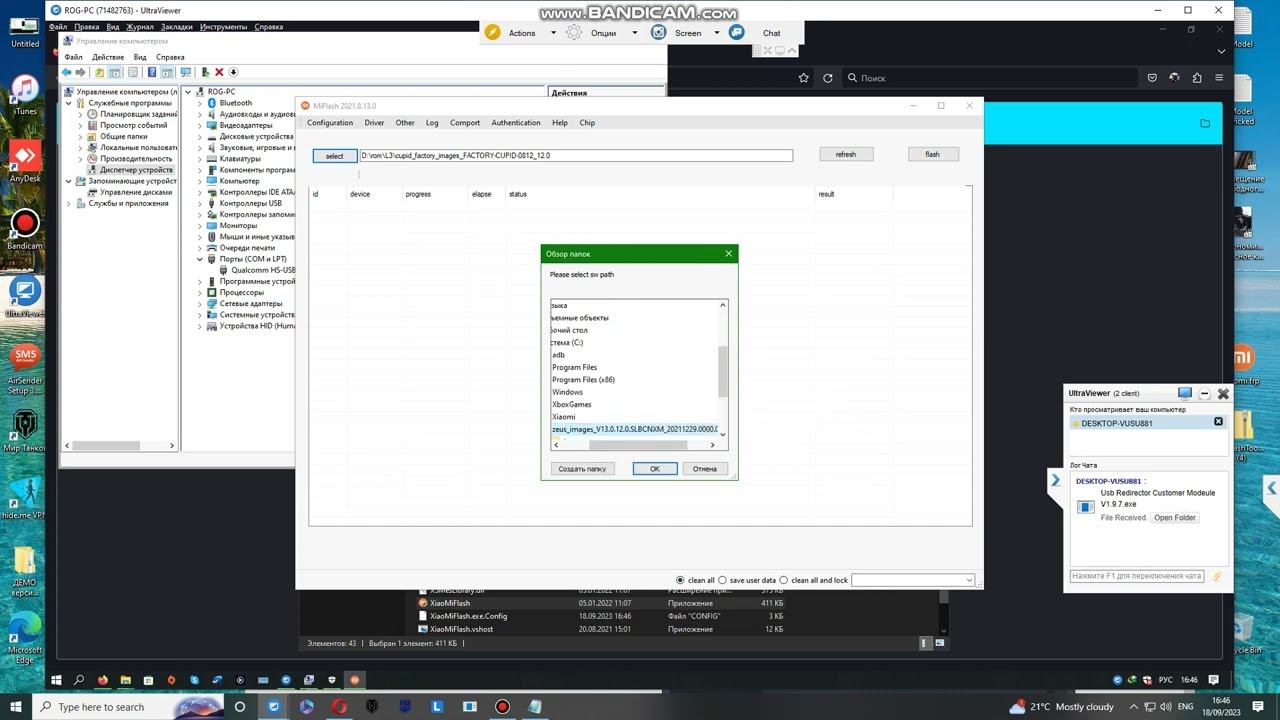Click the MiFlash refresh button
This screenshot has height=720, width=1280.
point(846,154)
